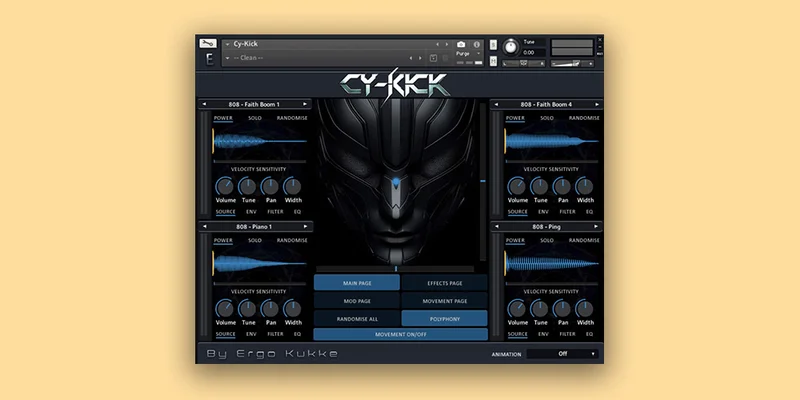The width and height of the screenshot is (800, 400).
Task: Click the Tune value field showing 0.00
Action: pyautogui.click(x=534, y=52)
